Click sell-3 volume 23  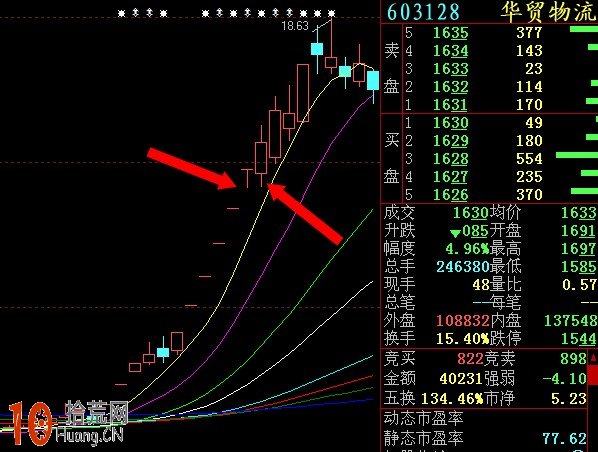tap(534, 69)
